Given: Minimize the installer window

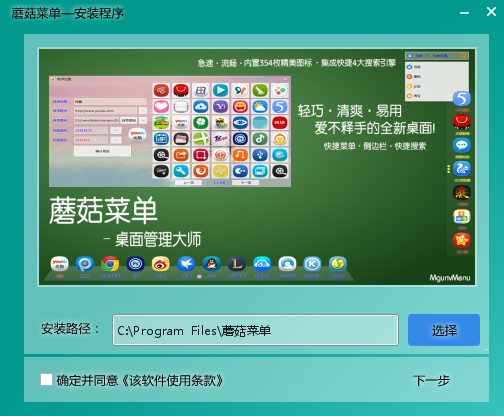Looking at the screenshot, I should 464,13.
